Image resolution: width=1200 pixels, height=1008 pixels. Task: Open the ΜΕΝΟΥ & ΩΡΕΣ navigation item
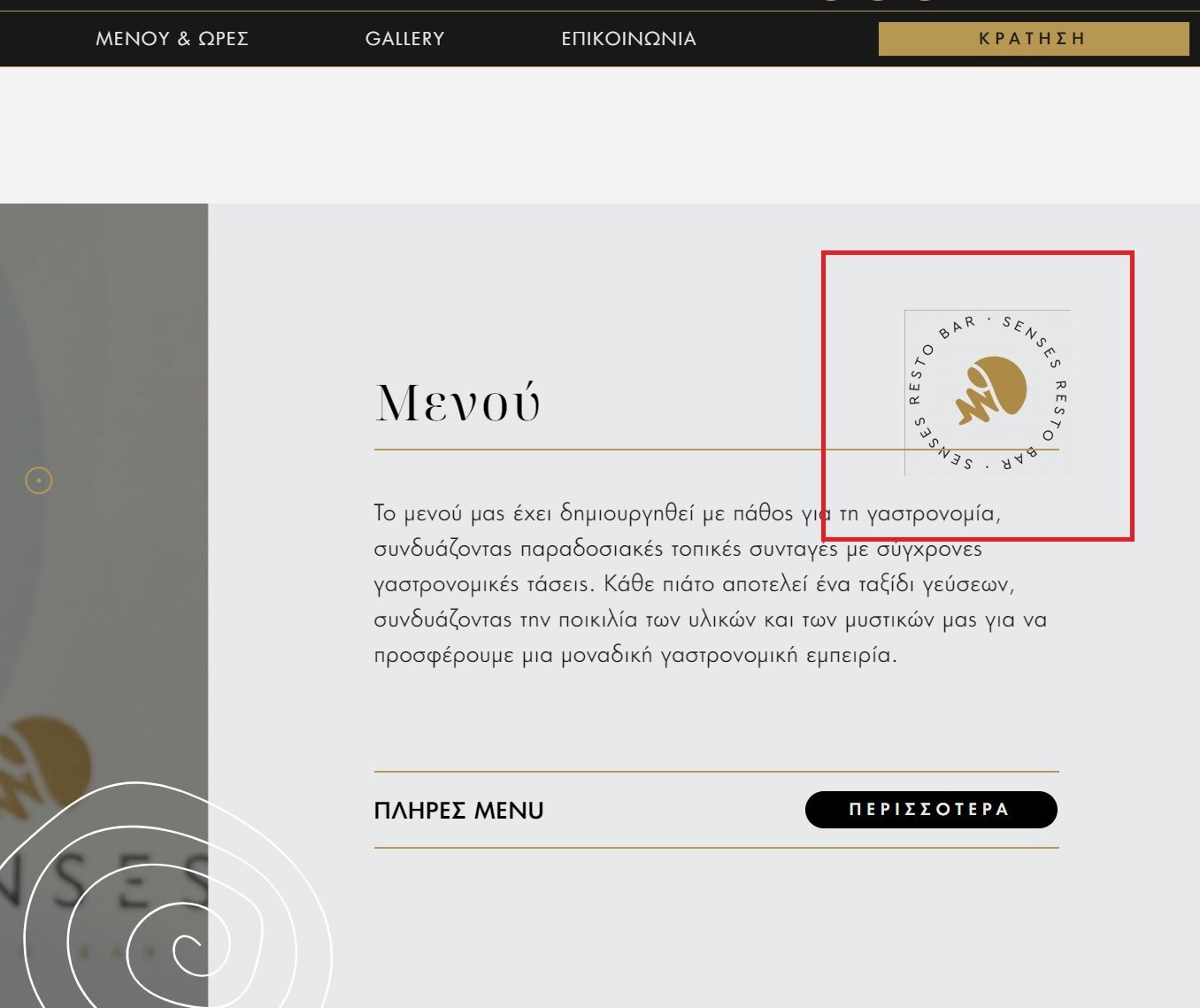tap(172, 39)
